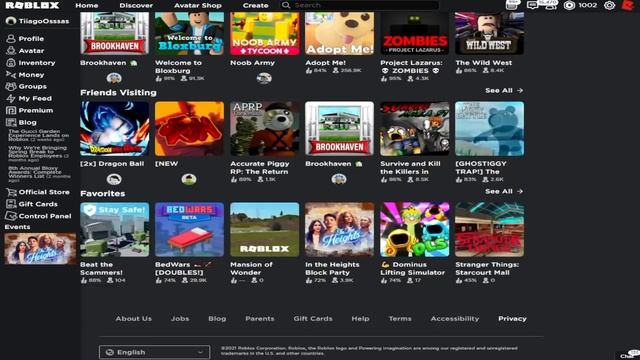Click See All for Friends Visiting

504,90
